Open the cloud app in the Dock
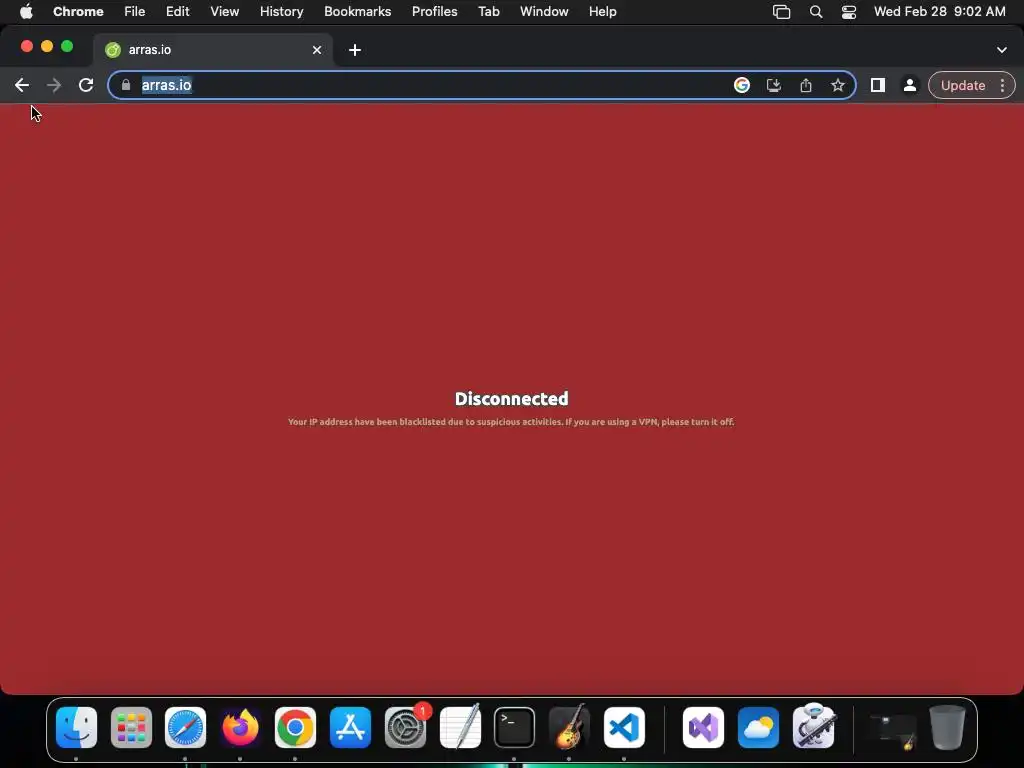 (x=758, y=727)
